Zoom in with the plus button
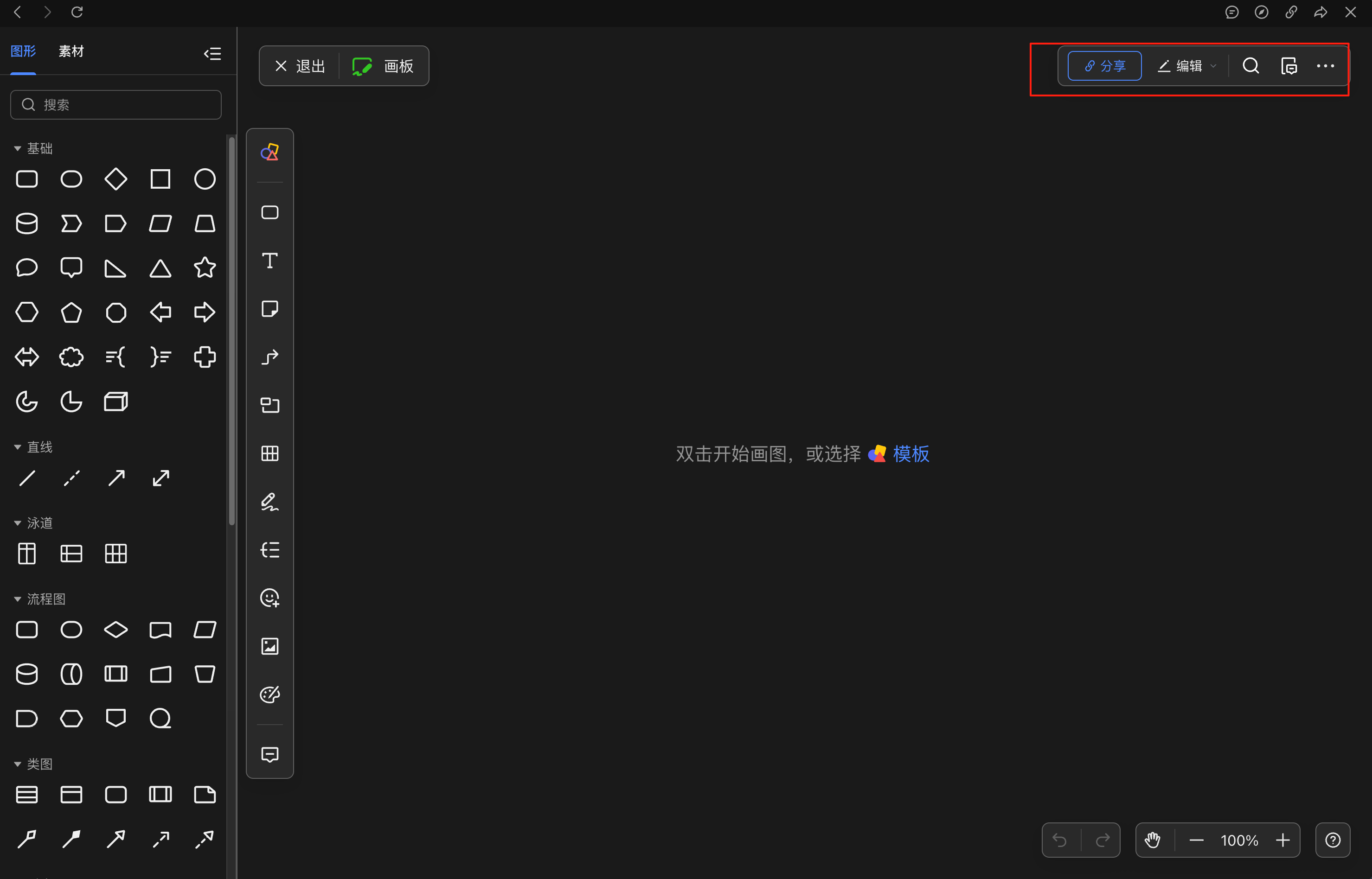This screenshot has width=1372, height=879. [x=1282, y=840]
